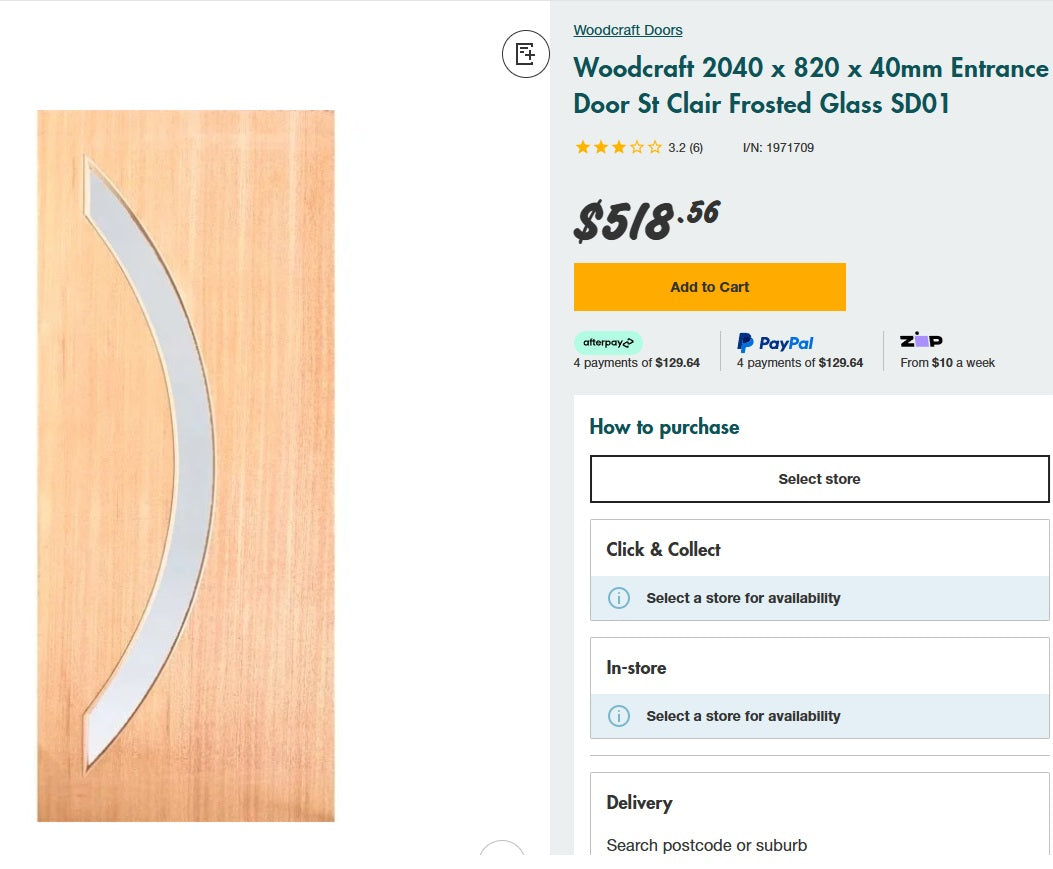Click the Zip payment logo
1053x869 pixels.
click(x=921, y=341)
